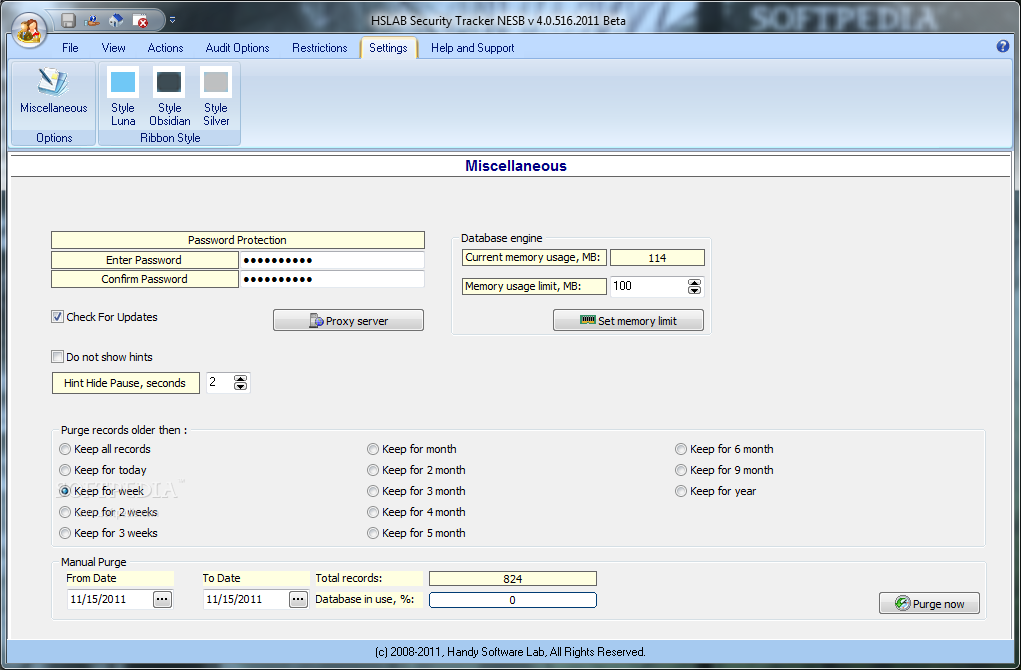Click the Handy Software Lab copyright text
Screen dimensions: 1021x670
[510, 652]
